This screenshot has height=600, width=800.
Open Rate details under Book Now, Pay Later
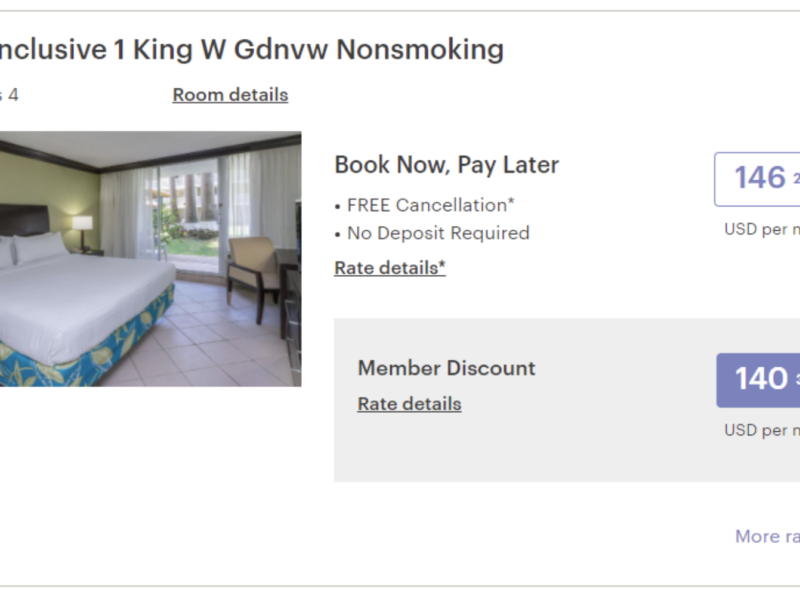click(x=390, y=268)
